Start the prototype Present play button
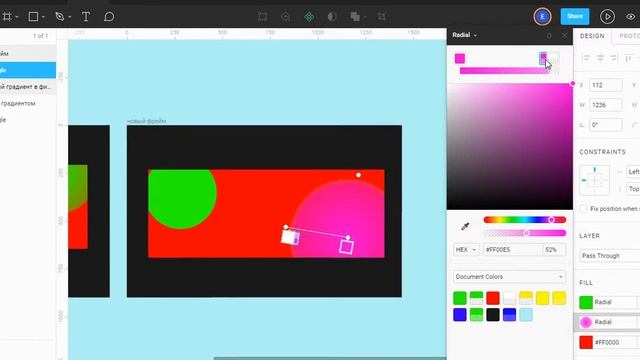 point(607,17)
